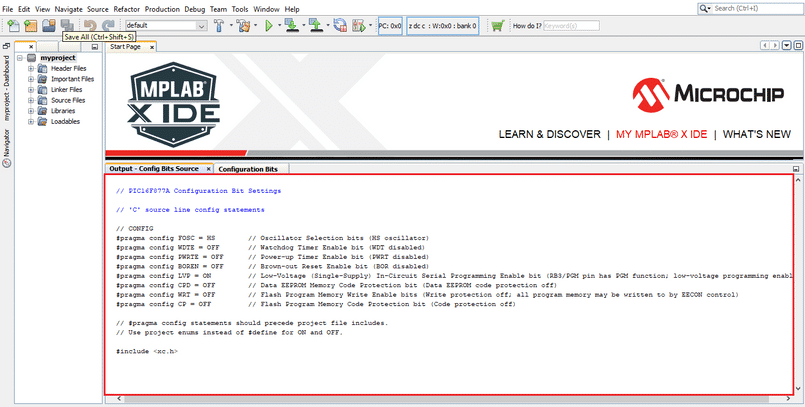Click the Loadables folder icon
The width and height of the screenshot is (805, 407).
click(x=42, y=122)
